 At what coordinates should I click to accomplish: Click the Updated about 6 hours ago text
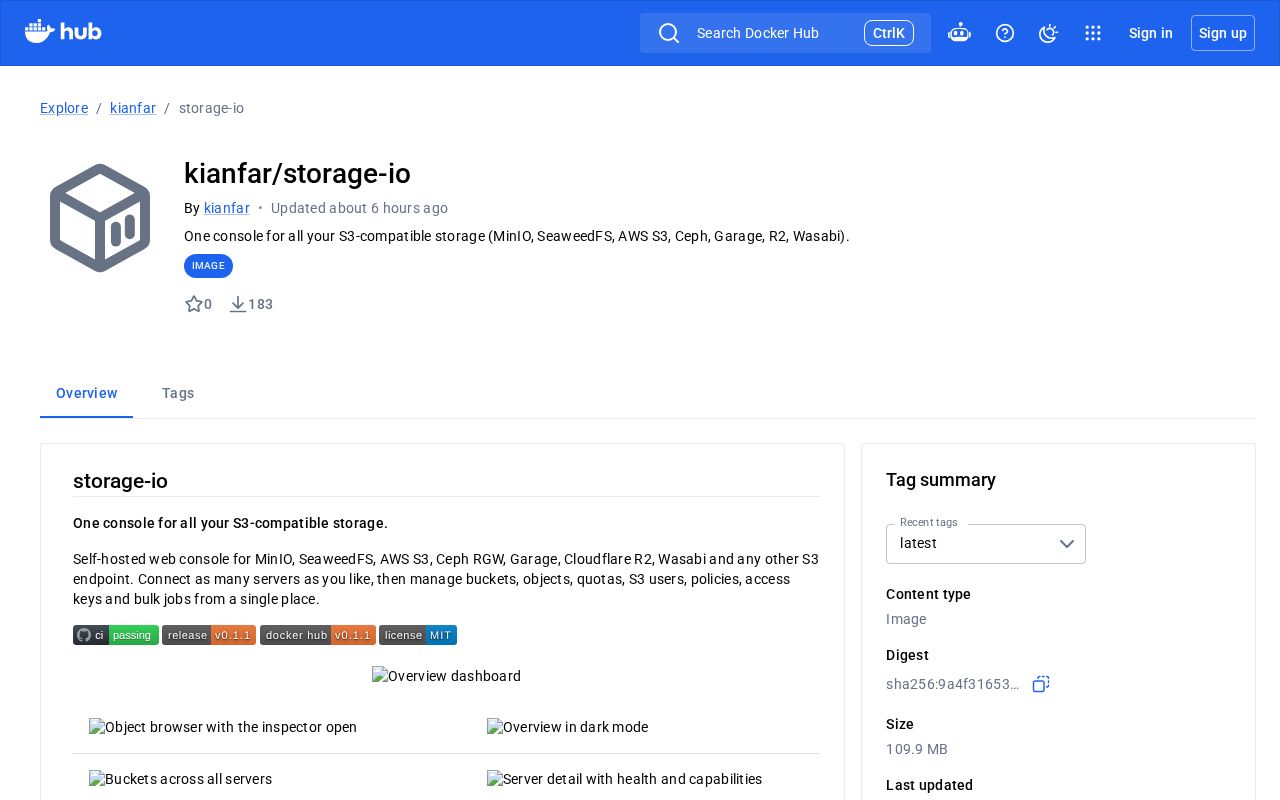[359, 208]
